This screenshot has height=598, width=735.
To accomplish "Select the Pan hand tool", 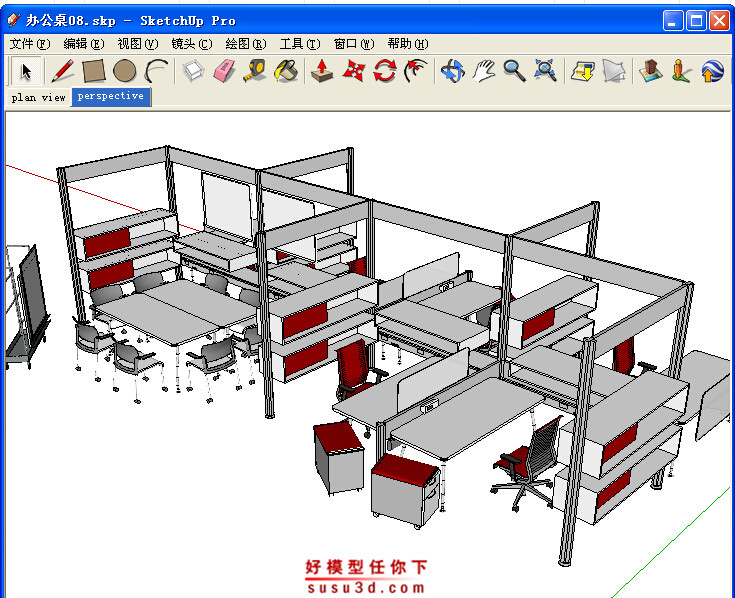I will 484,71.
